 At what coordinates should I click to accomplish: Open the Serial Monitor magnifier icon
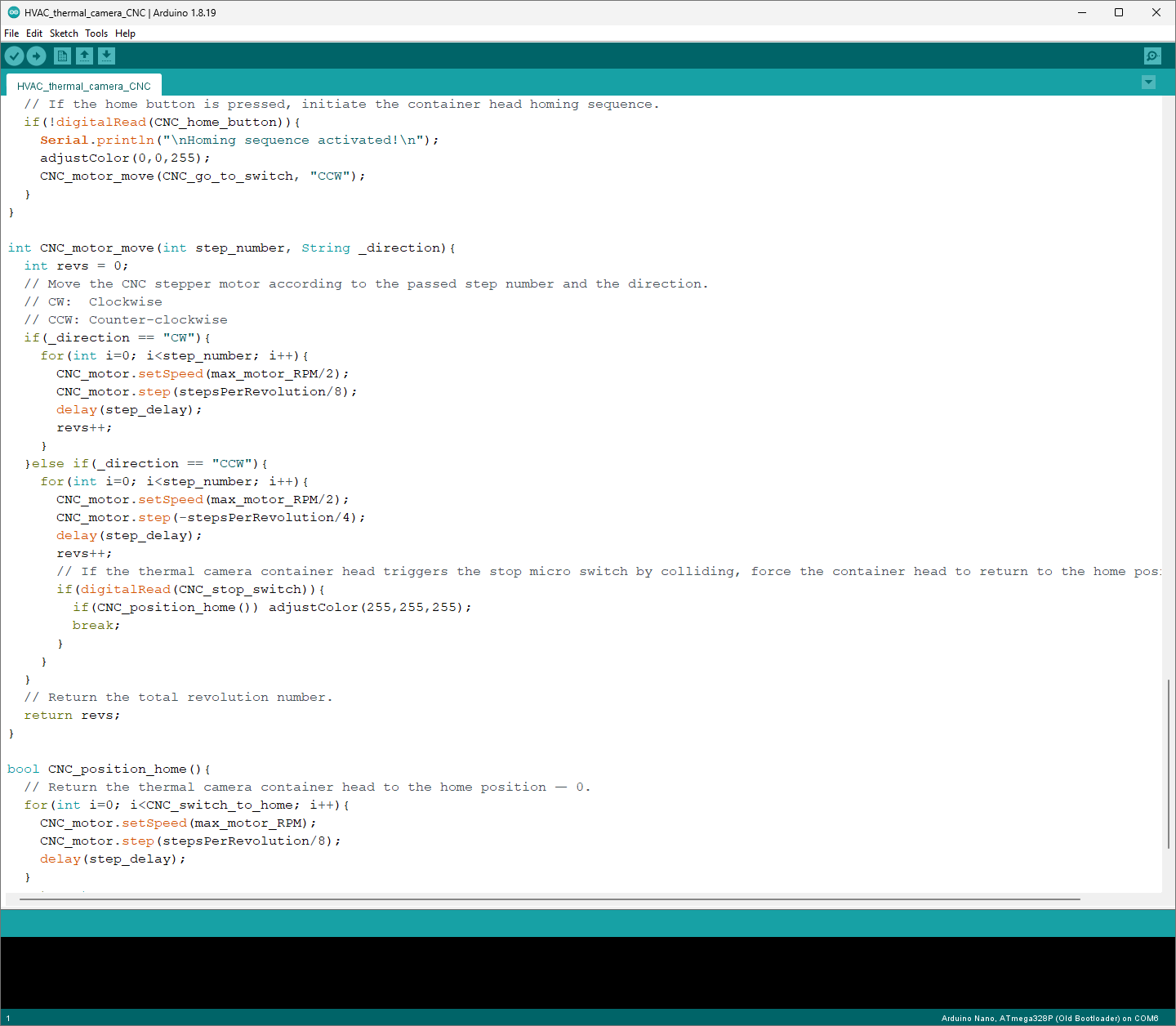point(1152,56)
